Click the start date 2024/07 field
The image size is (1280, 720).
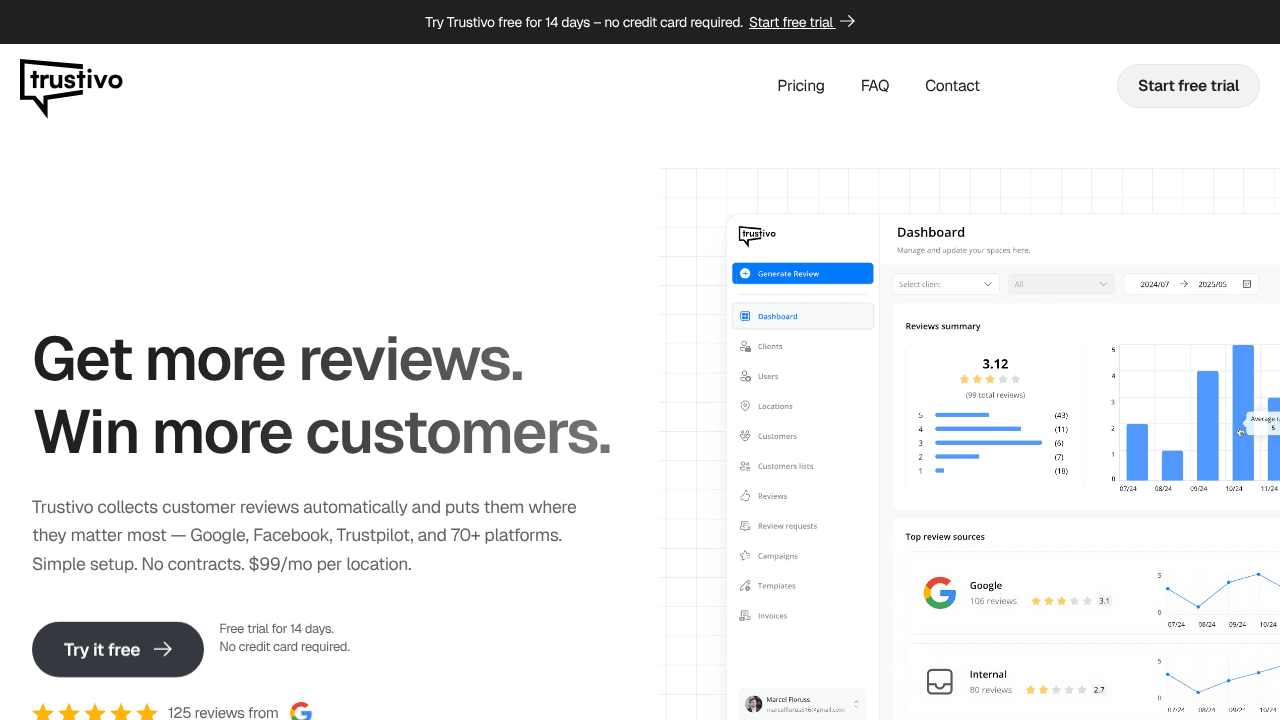click(1154, 284)
